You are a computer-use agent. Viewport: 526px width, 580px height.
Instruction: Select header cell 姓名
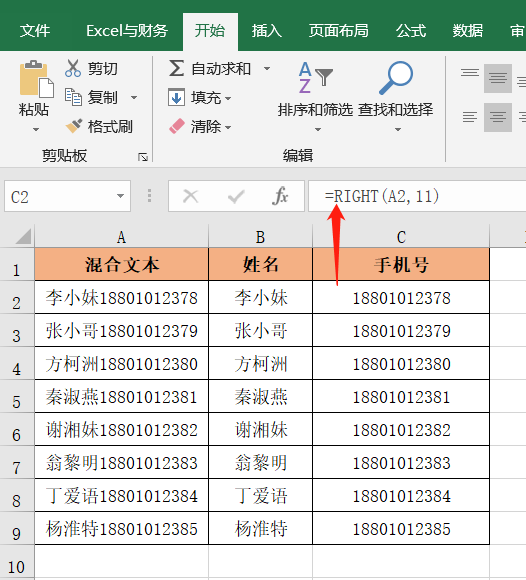pyautogui.click(x=260, y=264)
